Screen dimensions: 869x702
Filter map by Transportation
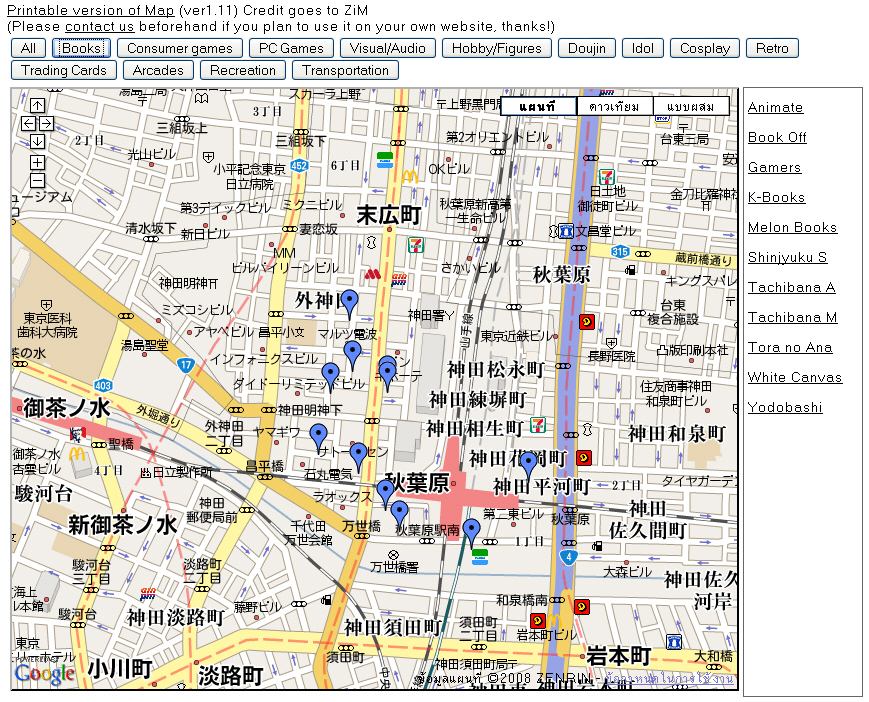pyautogui.click(x=345, y=70)
